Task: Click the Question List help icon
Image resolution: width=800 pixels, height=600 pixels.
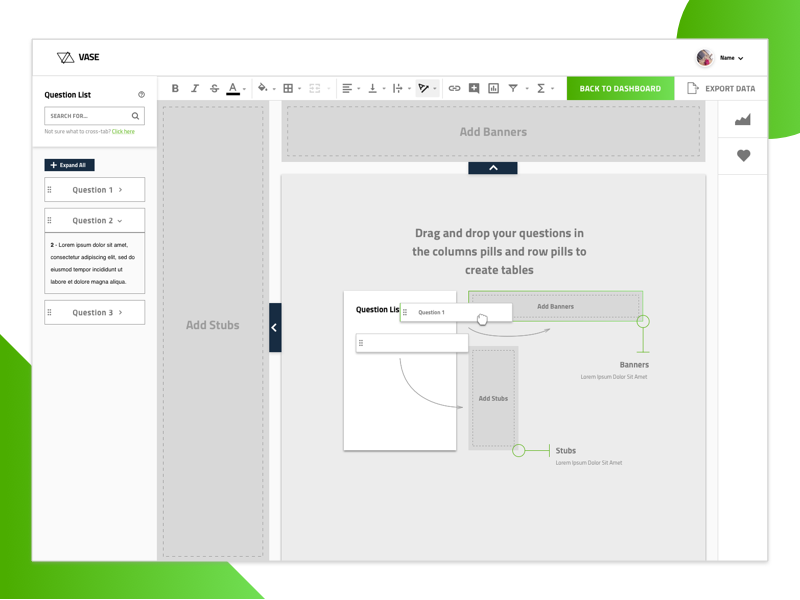Action: (x=141, y=94)
